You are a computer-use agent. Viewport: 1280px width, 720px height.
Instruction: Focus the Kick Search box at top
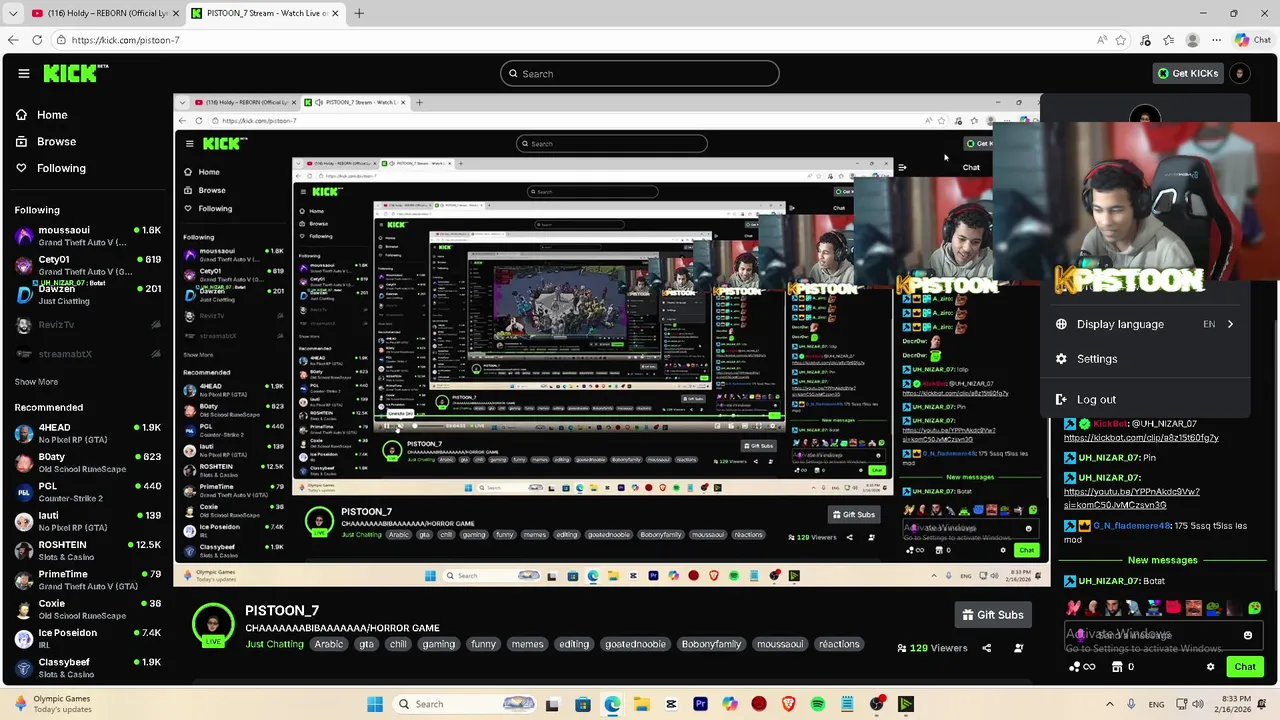640,73
